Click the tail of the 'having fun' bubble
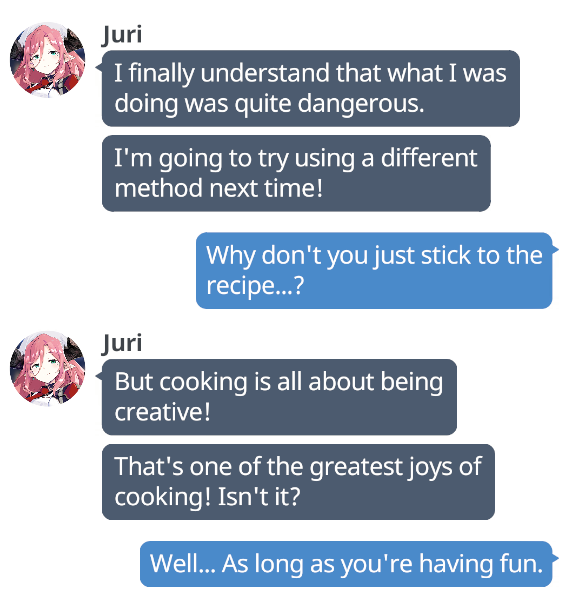The image size is (566, 591). [555, 558]
